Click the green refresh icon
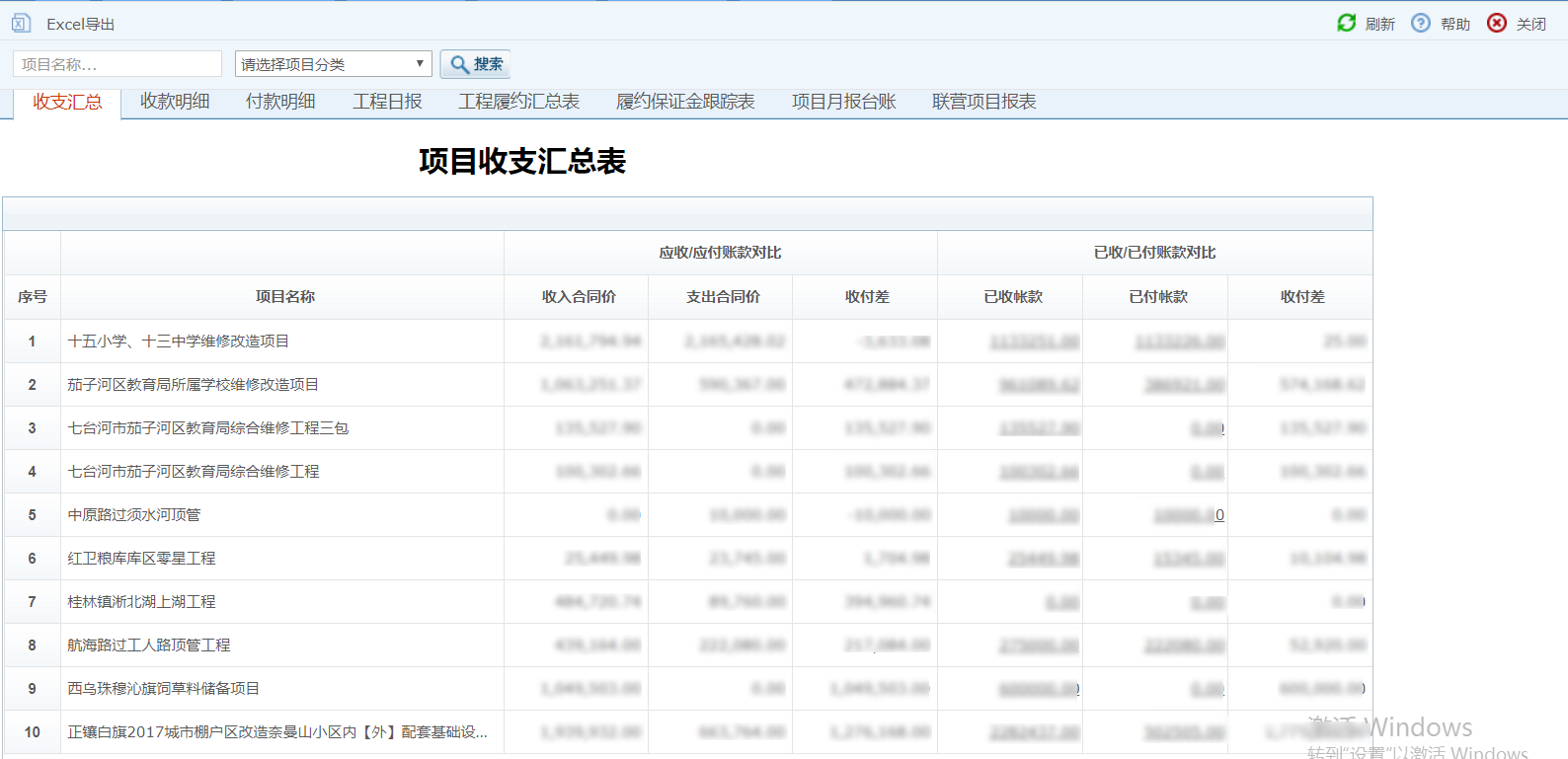 pos(1347,23)
